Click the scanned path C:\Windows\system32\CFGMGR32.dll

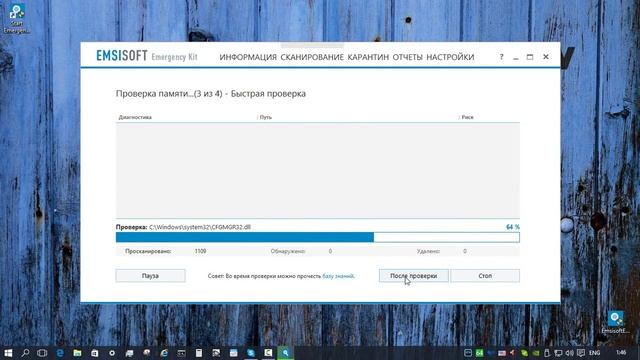tap(200, 227)
